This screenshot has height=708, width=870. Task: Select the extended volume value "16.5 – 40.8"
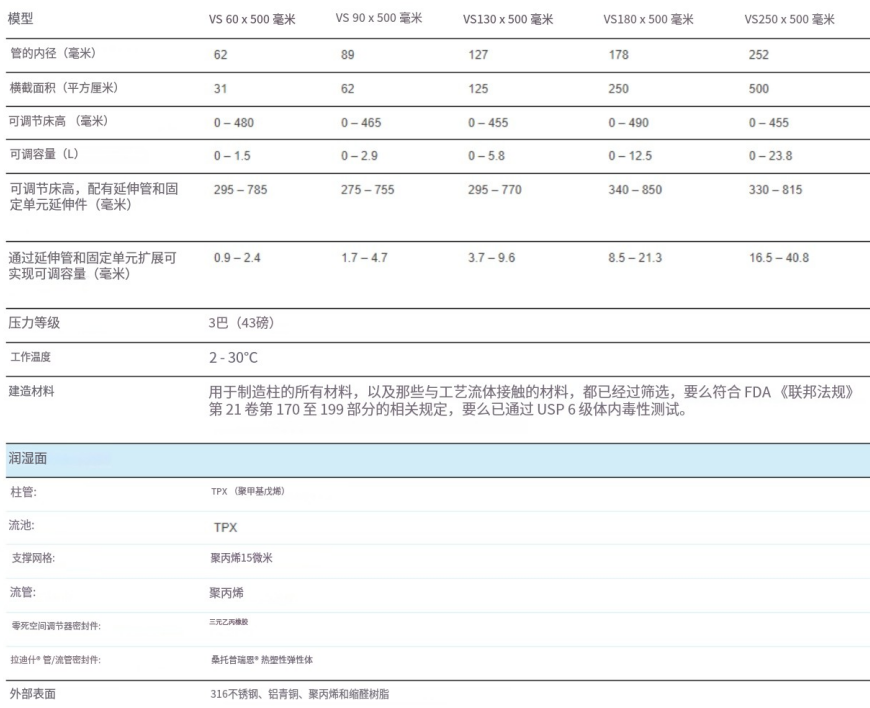pyautogui.click(x=779, y=258)
